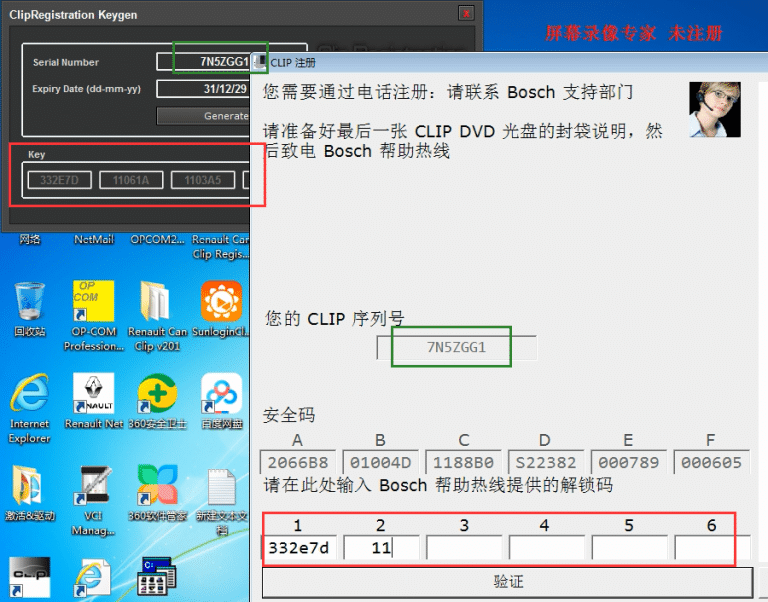Click Generate button in the Keygen

click(x=205, y=116)
